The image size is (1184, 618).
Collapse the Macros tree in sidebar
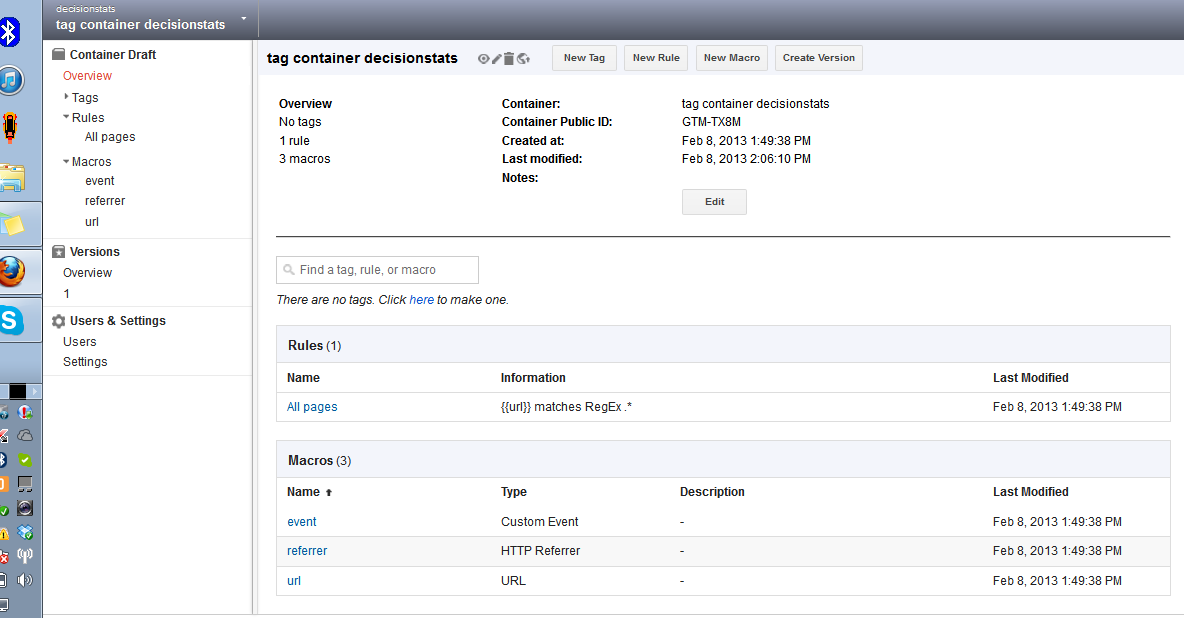pyautogui.click(x=66, y=161)
